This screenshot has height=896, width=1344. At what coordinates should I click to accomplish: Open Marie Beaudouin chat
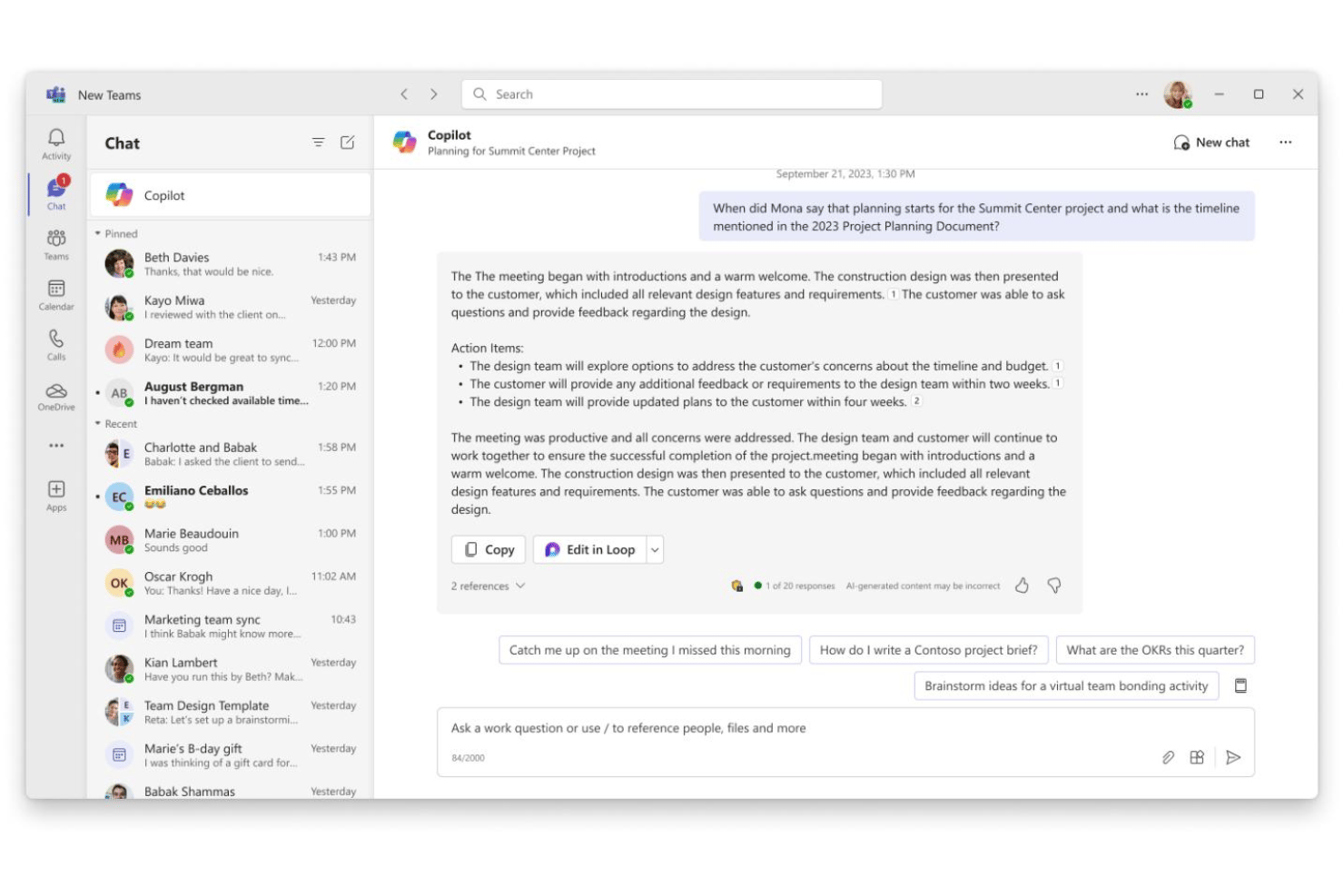click(x=230, y=540)
